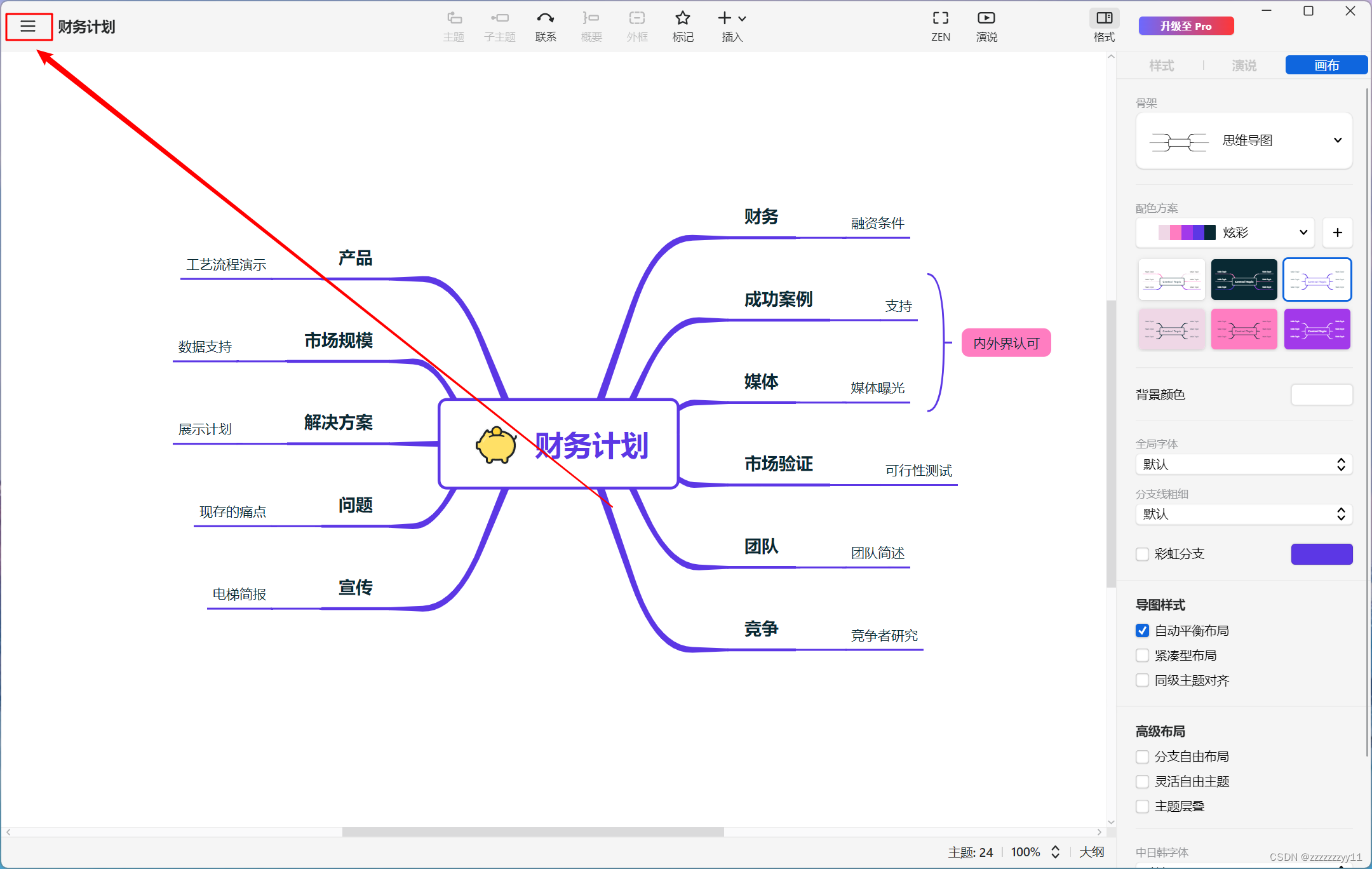Click the 联系 relationship tool icon
The height and width of the screenshot is (869, 1372).
tap(545, 19)
